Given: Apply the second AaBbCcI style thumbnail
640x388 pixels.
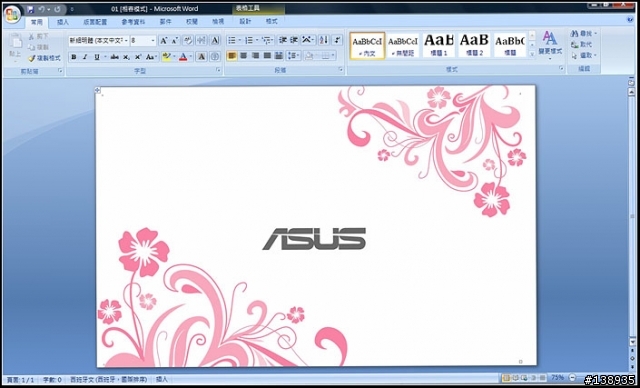Looking at the screenshot, I should (x=403, y=46).
